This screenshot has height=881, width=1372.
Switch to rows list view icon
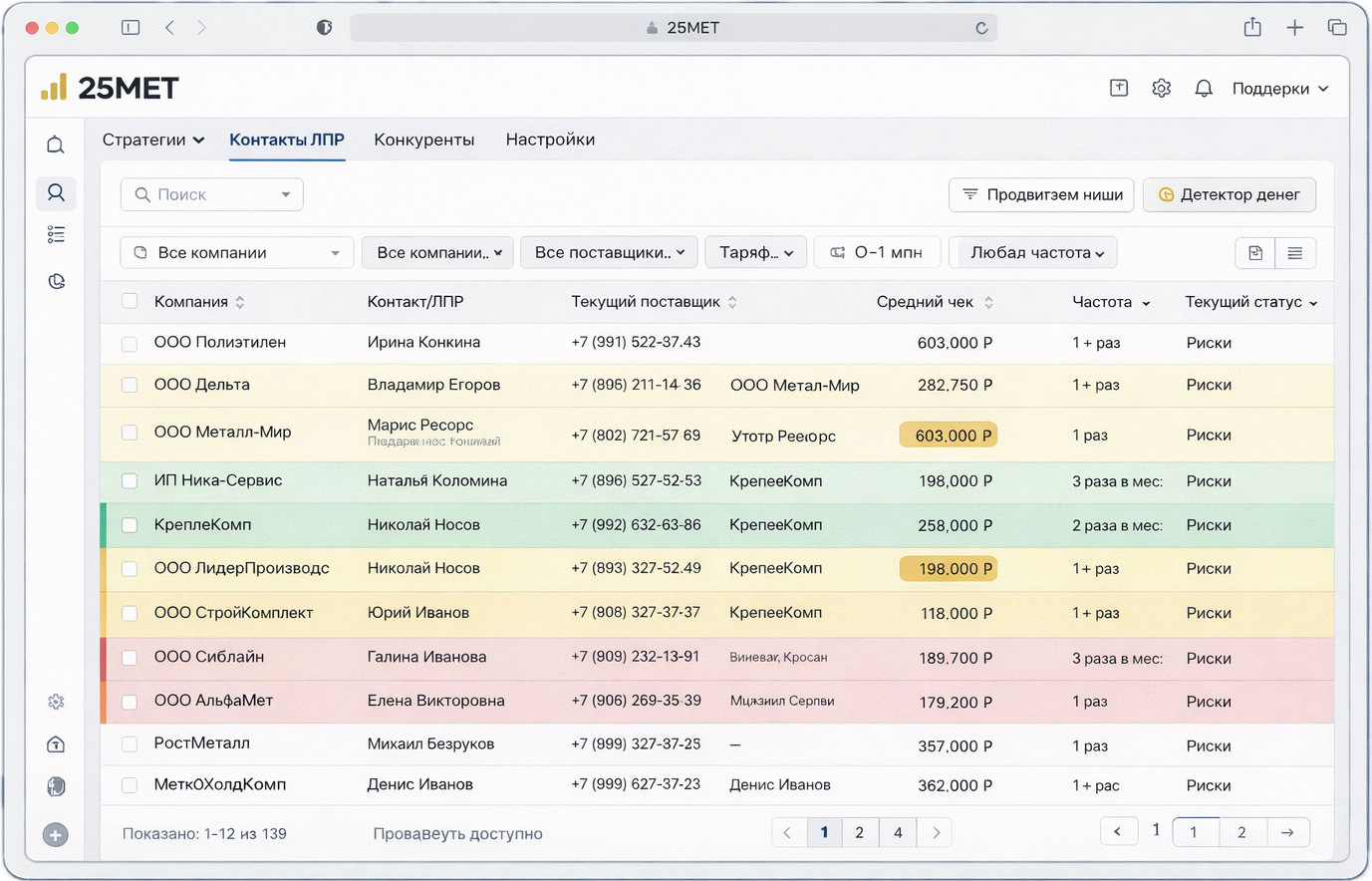click(x=1294, y=253)
